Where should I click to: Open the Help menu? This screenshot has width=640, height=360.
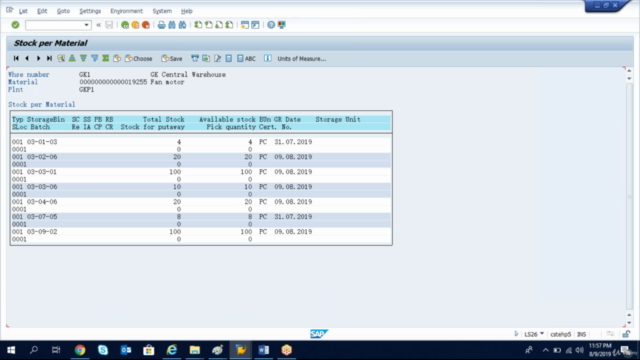[x=187, y=11]
